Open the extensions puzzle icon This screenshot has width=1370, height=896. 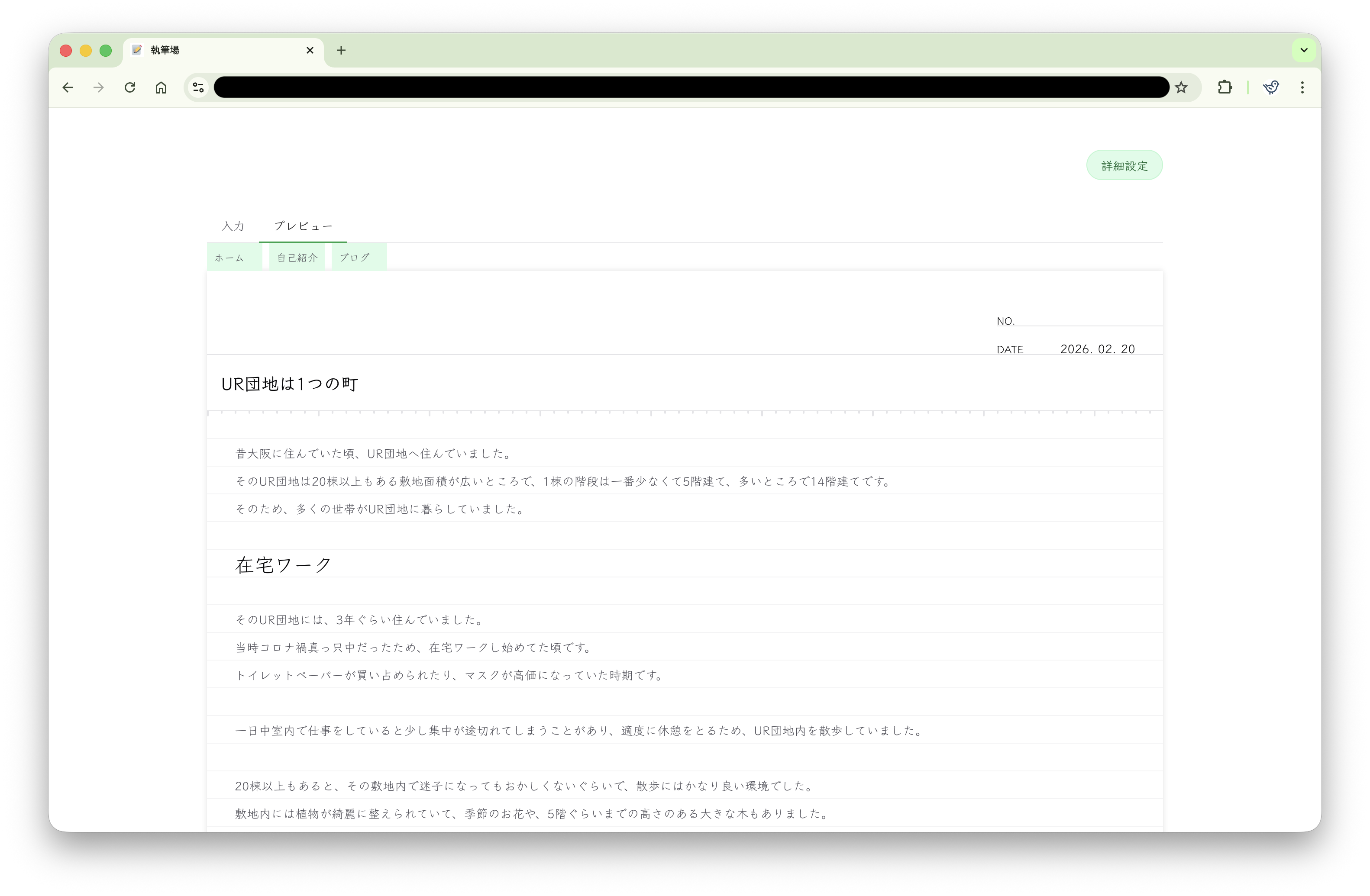(x=1225, y=87)
